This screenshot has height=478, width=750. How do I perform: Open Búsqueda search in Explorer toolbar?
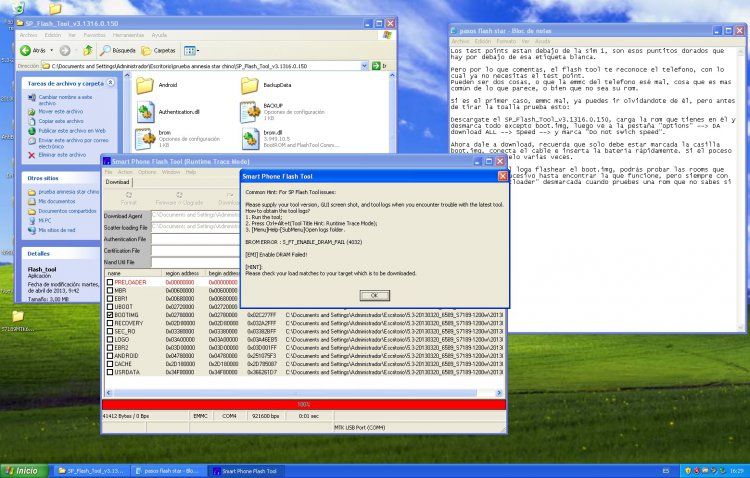(118, 50)
